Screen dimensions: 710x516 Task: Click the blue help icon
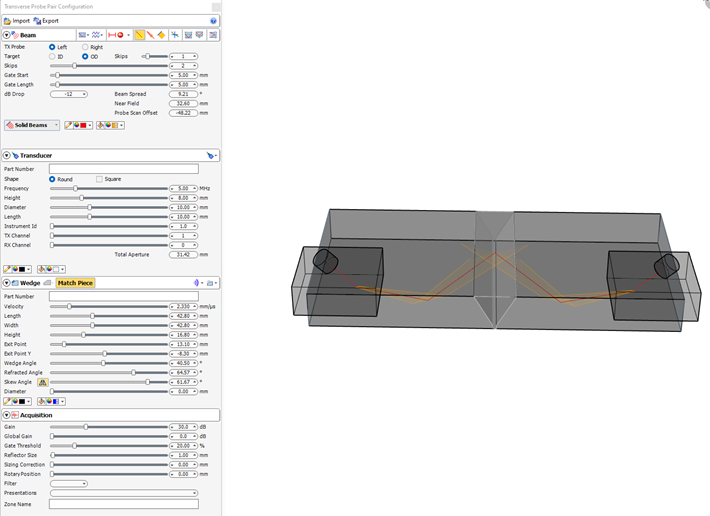tap(213, 20)
